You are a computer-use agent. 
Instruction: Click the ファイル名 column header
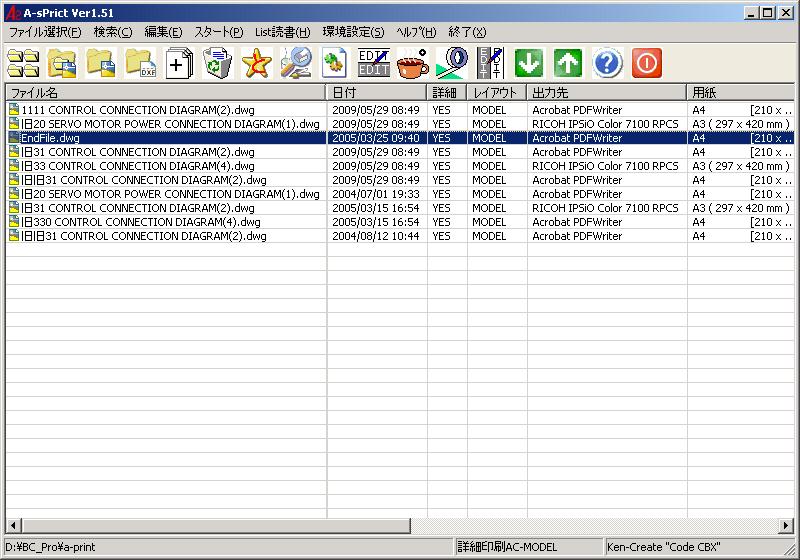pyautogui.click(x=165, y=92)
